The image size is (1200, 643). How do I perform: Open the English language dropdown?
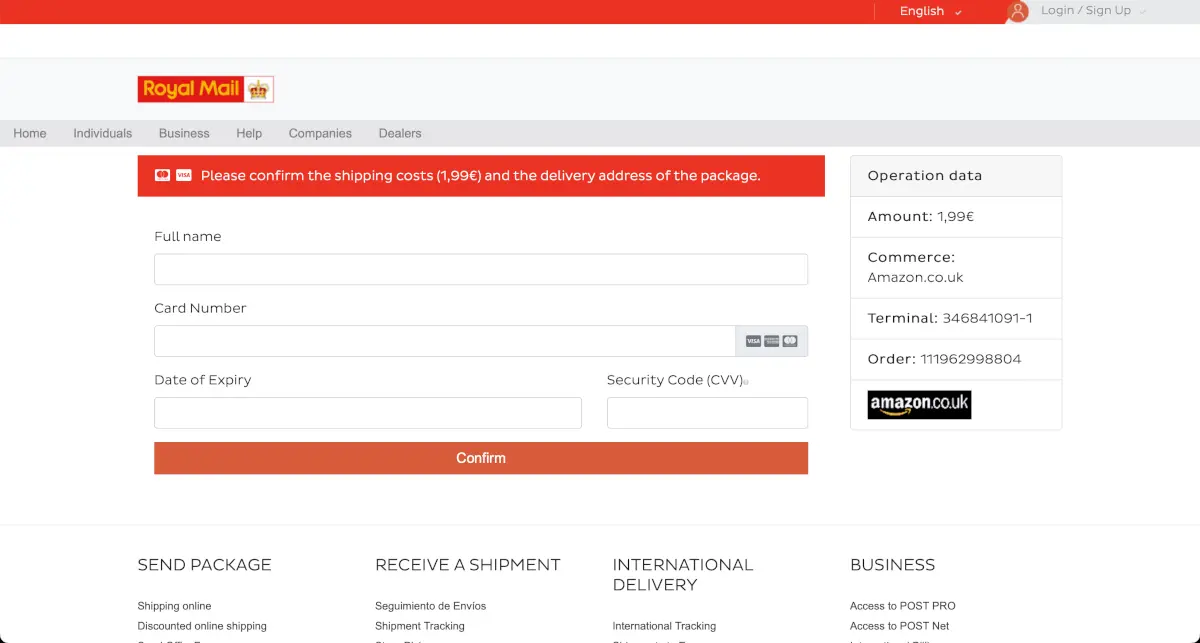click(x=927, y=11)
